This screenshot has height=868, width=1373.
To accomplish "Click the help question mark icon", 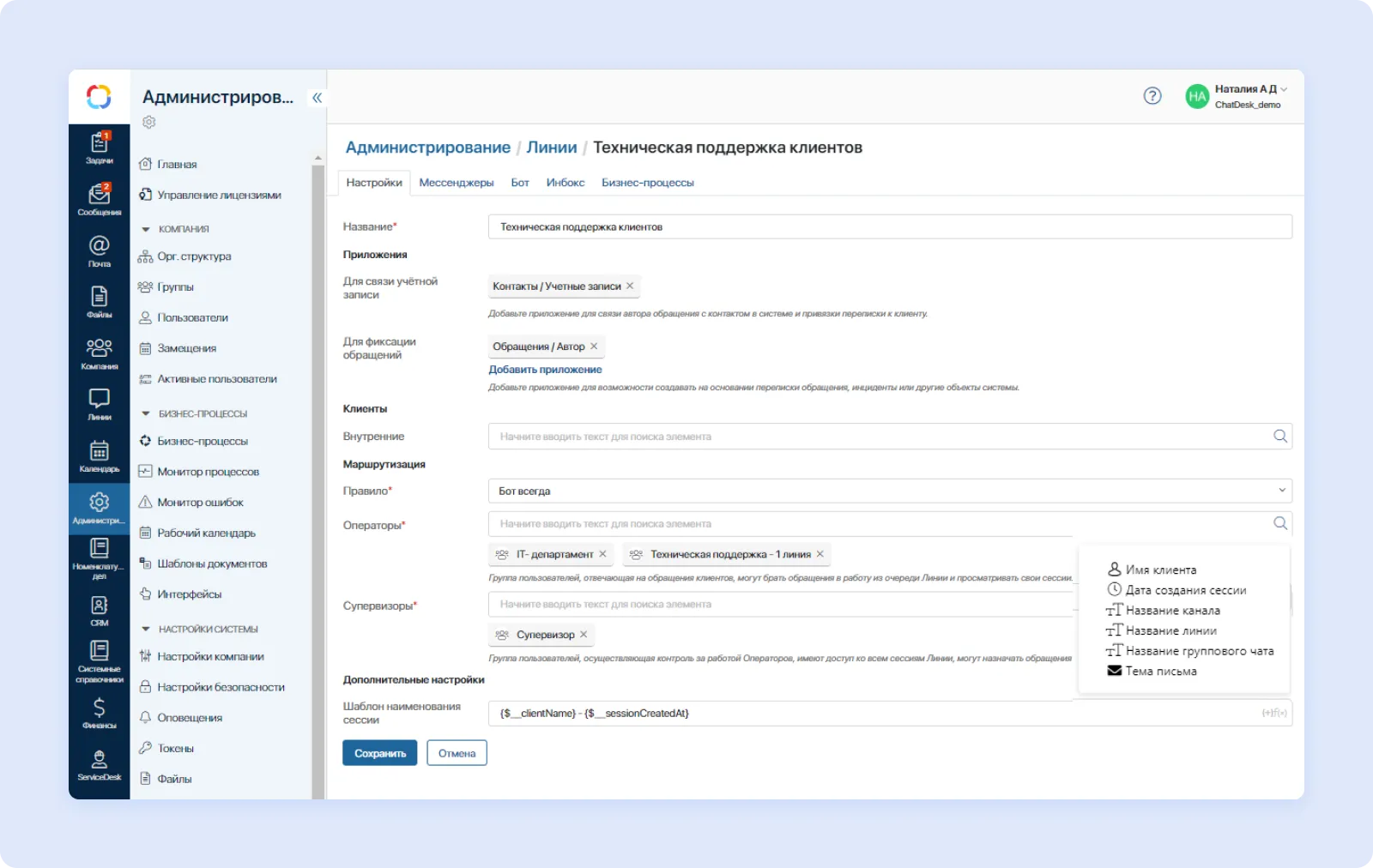I will pos(1152,96).
